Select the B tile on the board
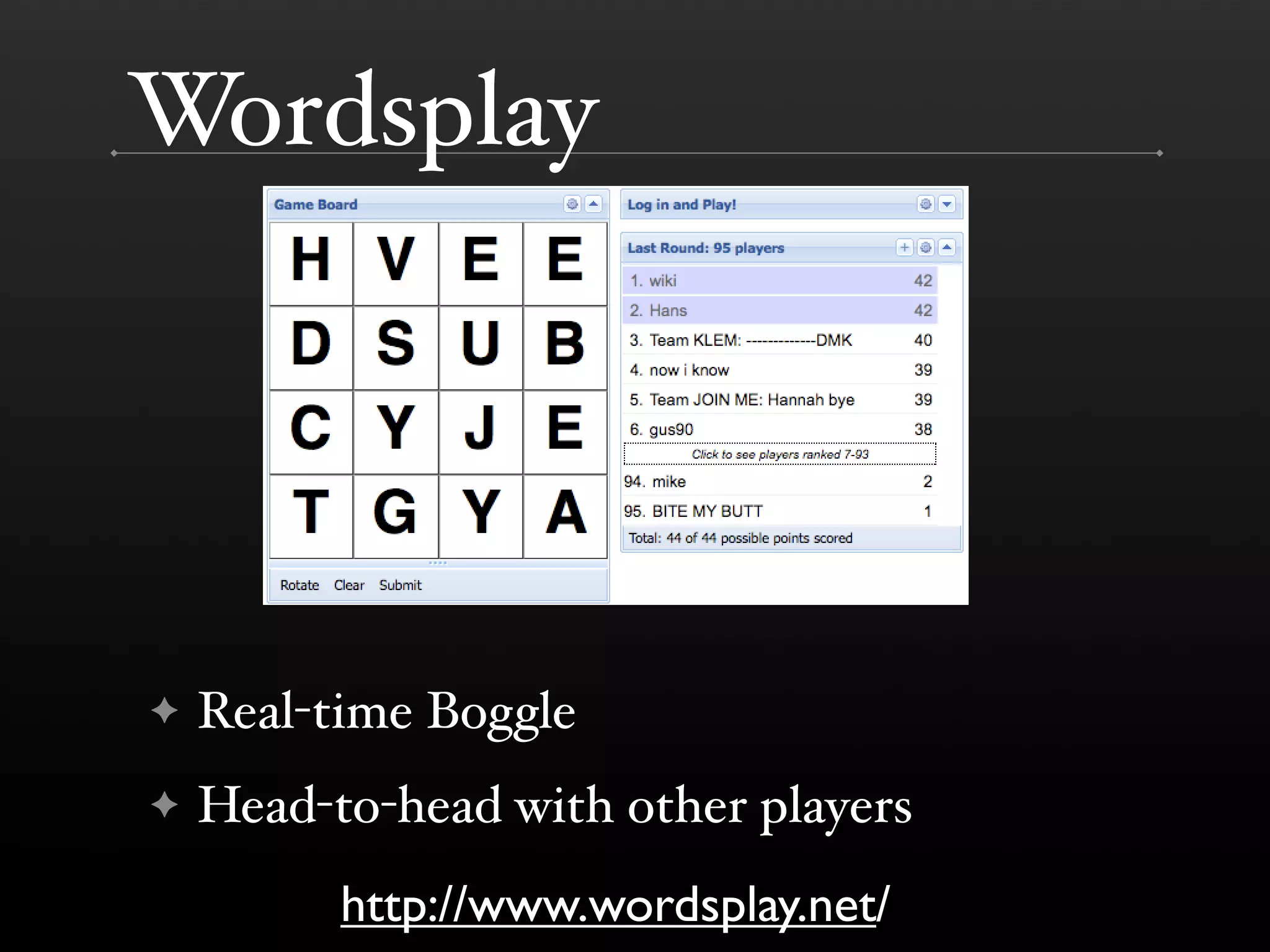This screenshot has height=952, width=1270. point(565,348)
